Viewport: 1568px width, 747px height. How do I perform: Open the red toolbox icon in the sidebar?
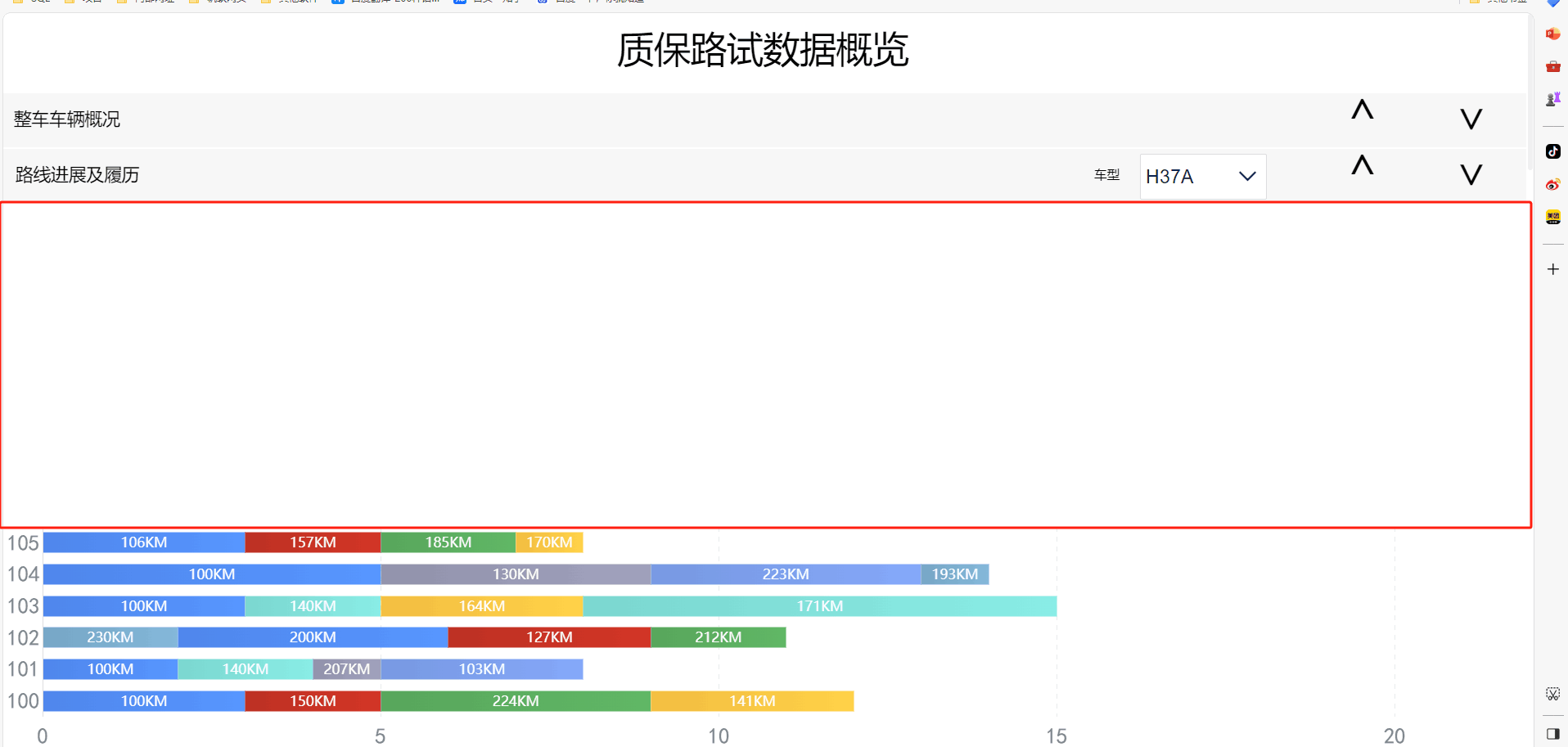(x=1552, y=66)
